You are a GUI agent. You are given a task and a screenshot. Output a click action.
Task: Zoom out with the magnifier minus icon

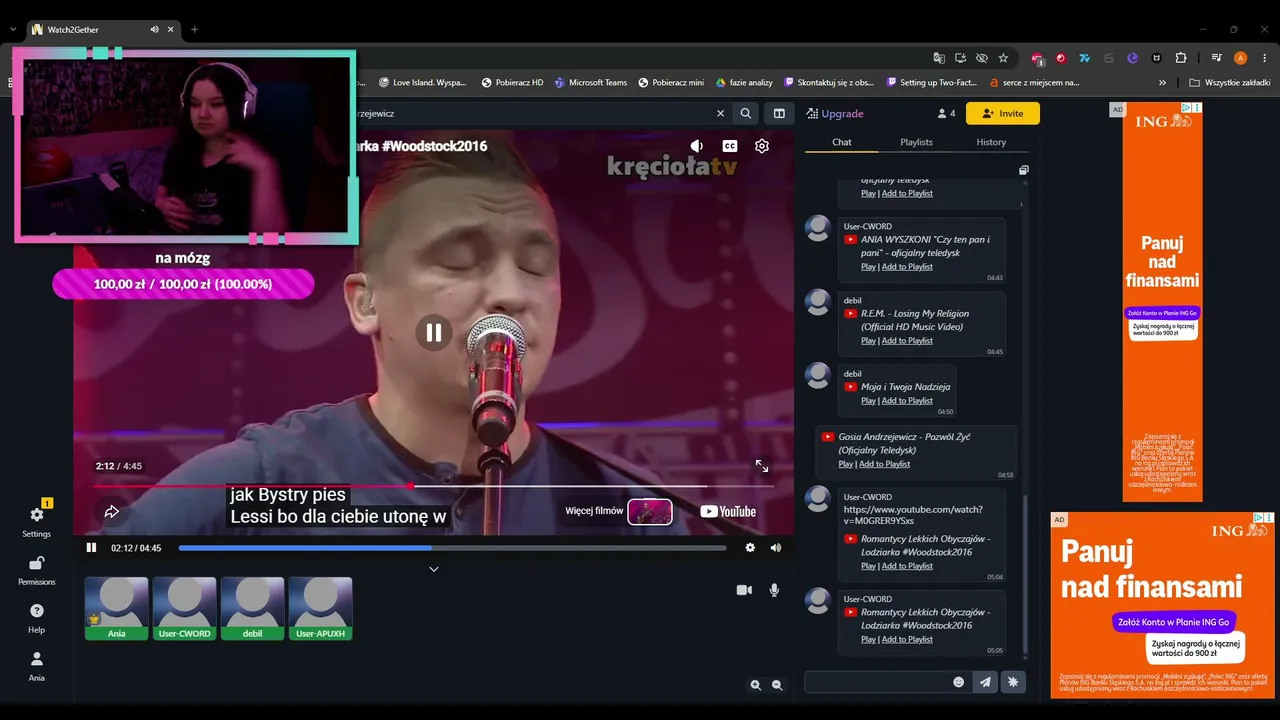coord(777,685)
